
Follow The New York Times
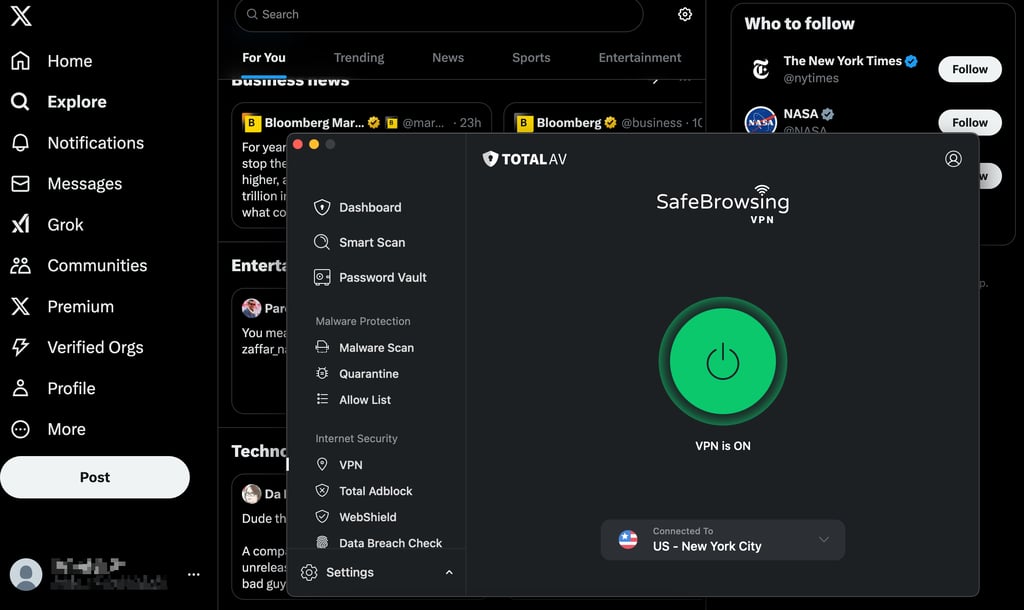970,69
